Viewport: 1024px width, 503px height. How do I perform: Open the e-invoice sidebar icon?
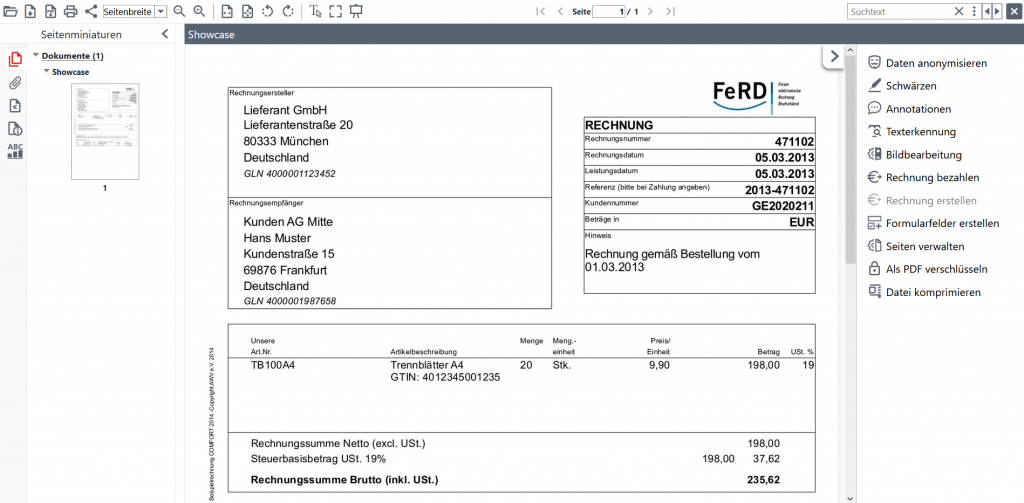(x=14, y=106)
